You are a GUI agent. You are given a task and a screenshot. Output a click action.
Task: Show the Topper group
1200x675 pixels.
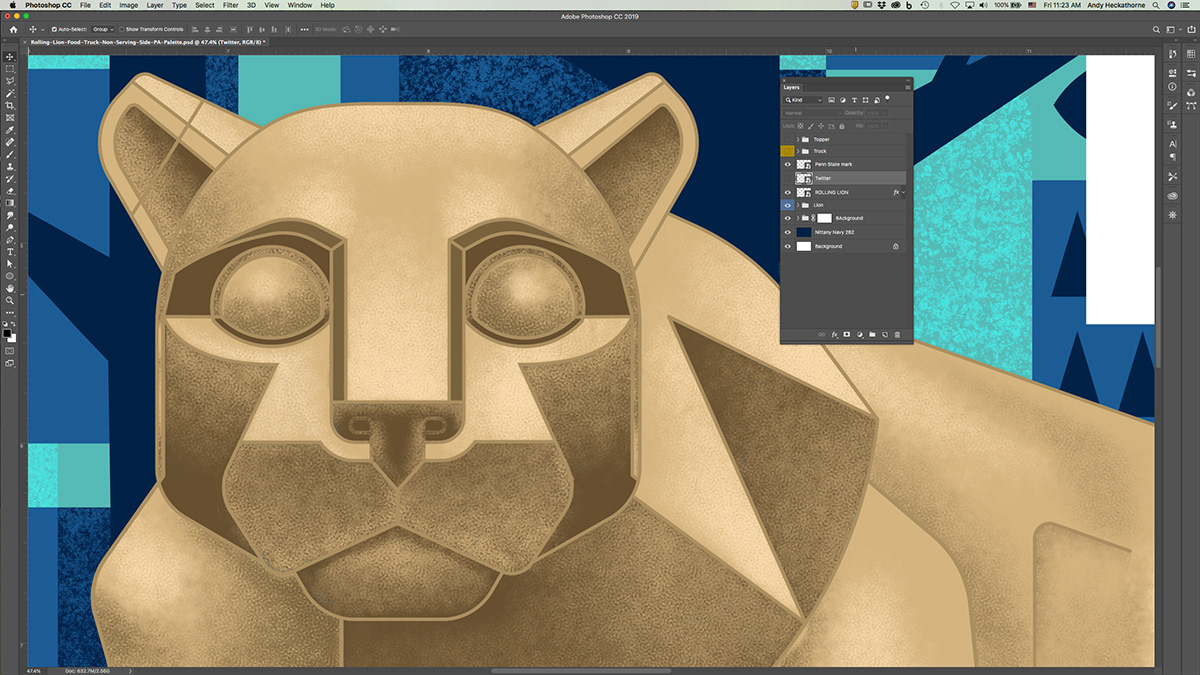(787, 139)
